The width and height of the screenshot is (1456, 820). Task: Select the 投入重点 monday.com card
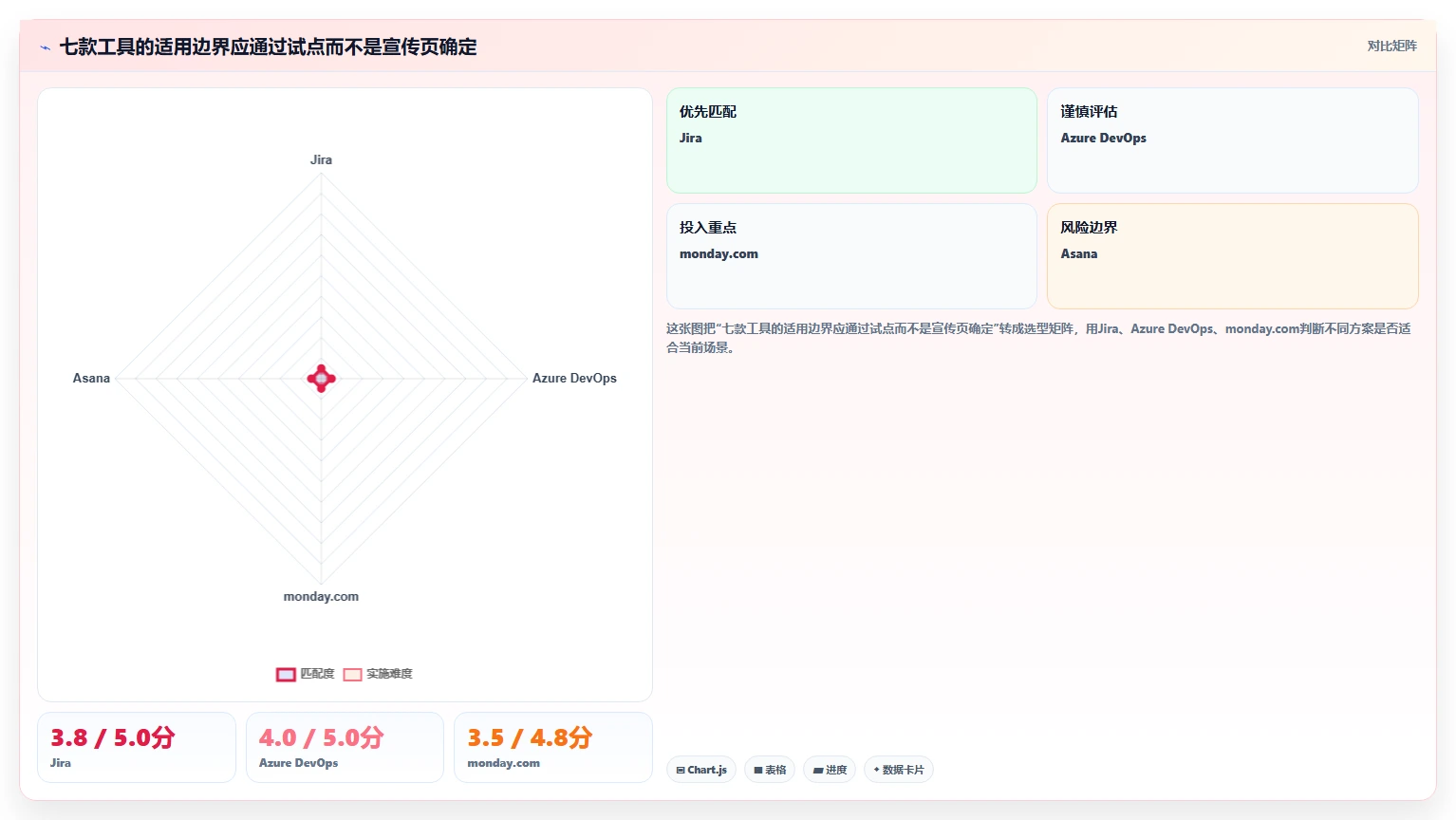pyautogui.click(x=851, y=256)
